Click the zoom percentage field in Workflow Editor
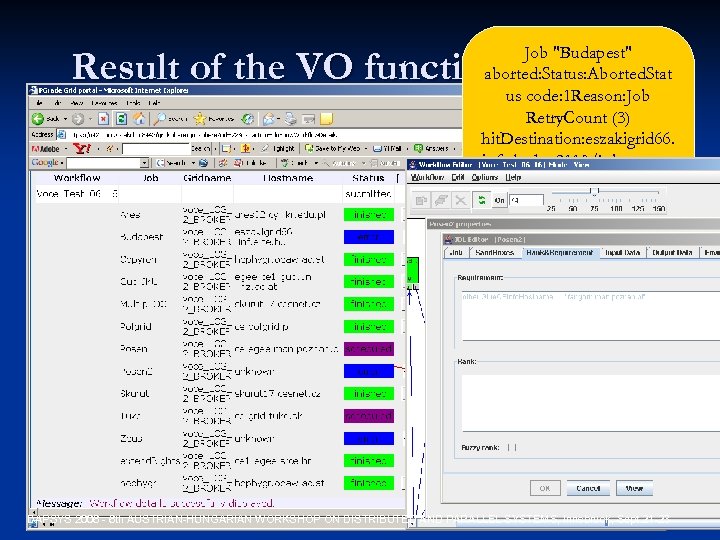The height and width of the screenshot is (540, 720). point(526,200)
